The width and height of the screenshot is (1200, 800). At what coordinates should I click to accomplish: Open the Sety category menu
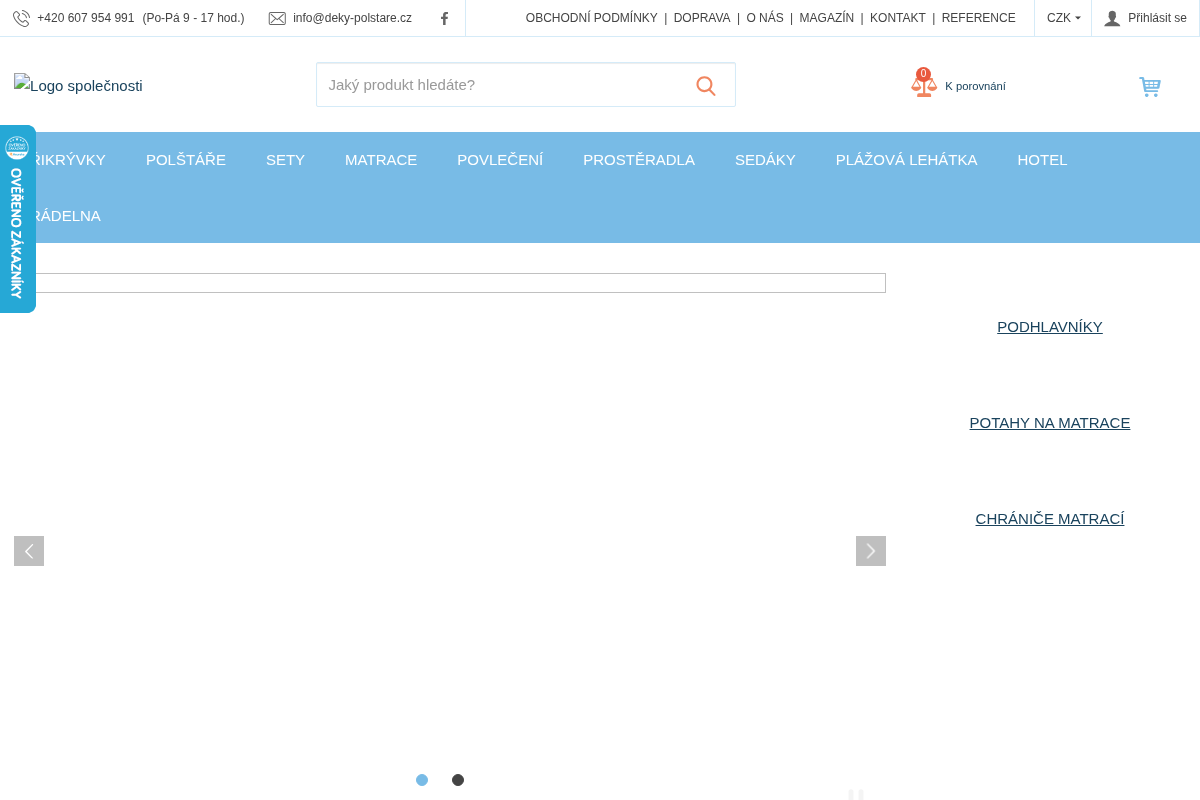[285, 160]
